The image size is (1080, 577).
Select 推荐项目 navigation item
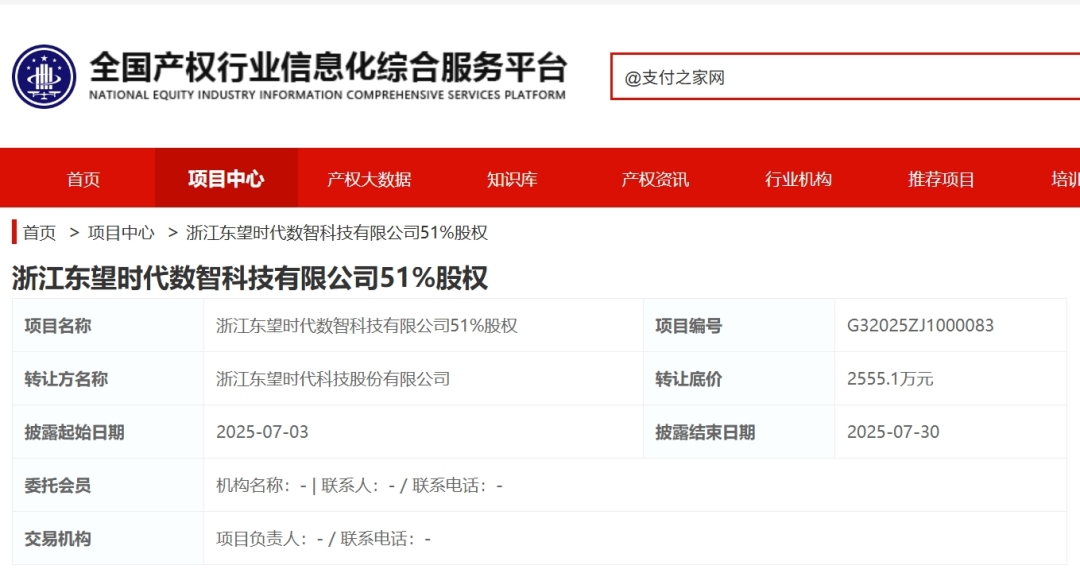click(x=941, y=179)
